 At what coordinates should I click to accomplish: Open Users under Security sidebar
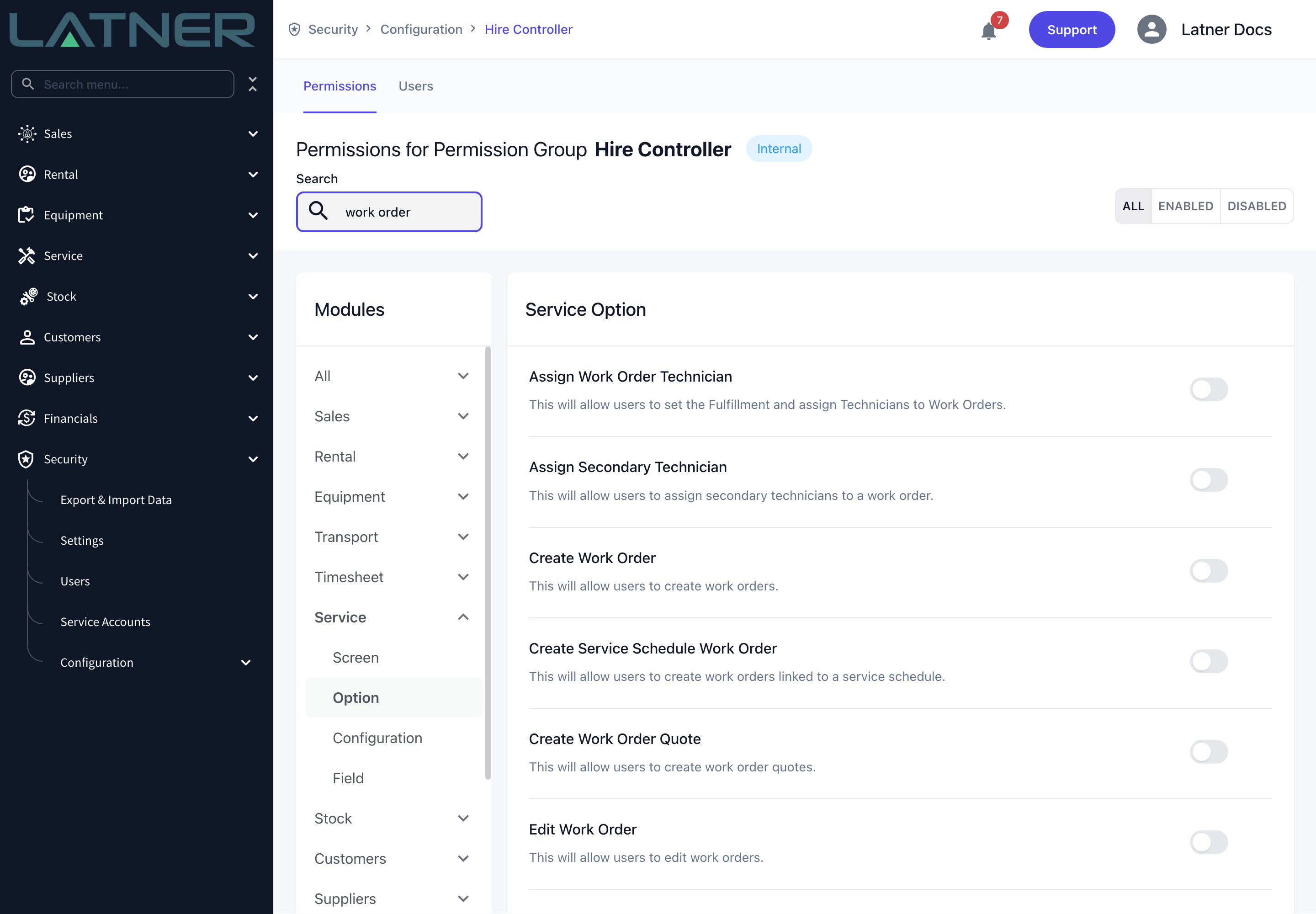coord(75,581)
